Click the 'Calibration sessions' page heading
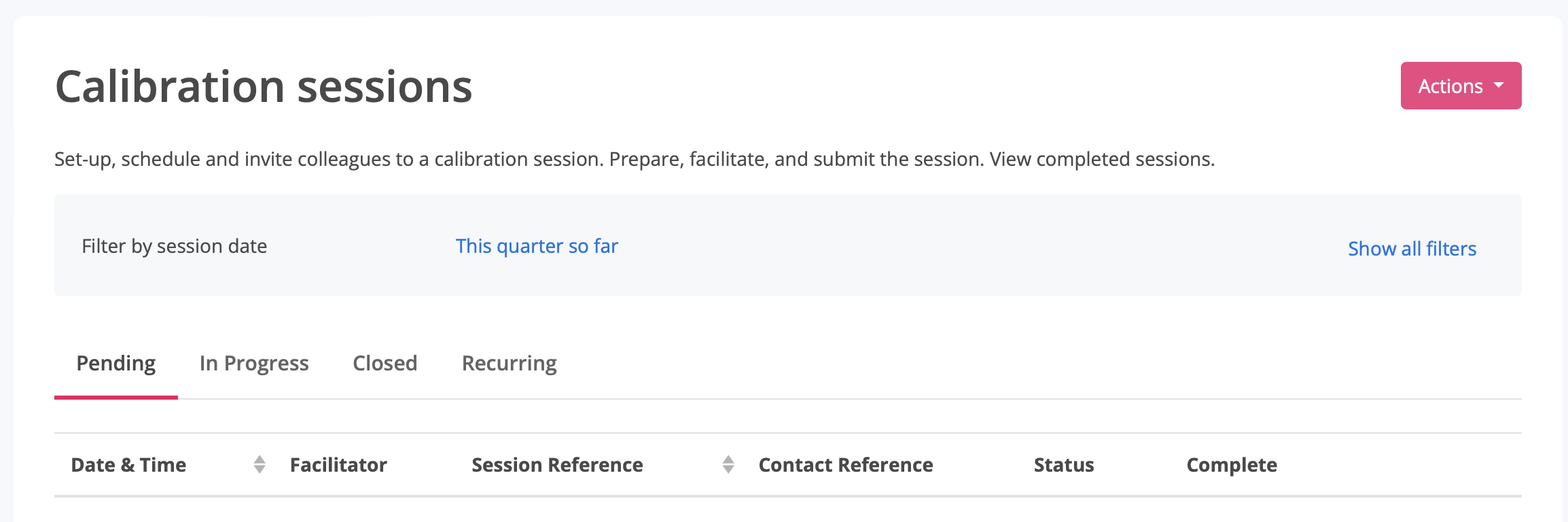 264,87
